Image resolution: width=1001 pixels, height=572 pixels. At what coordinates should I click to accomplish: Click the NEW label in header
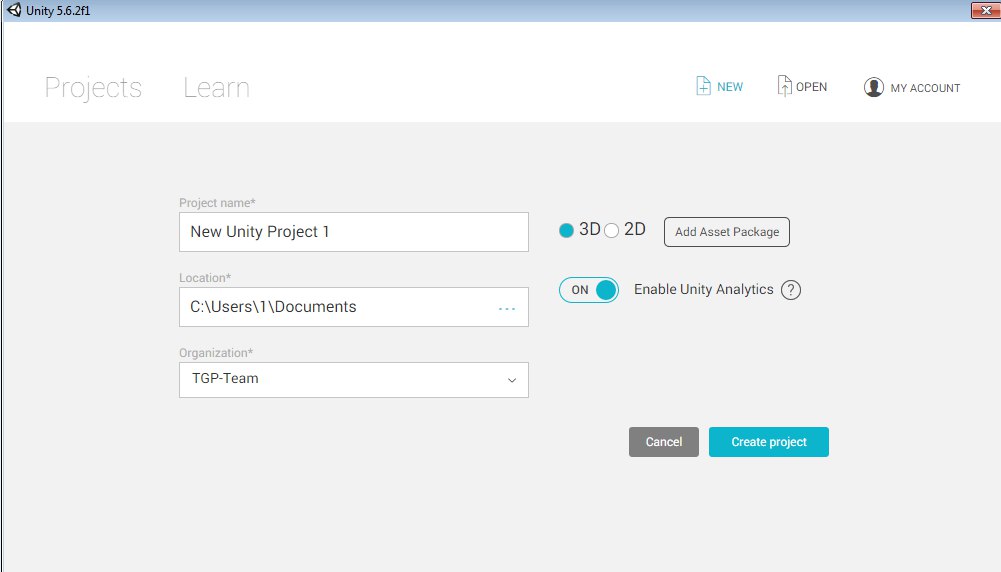click(x=730, y=87)
